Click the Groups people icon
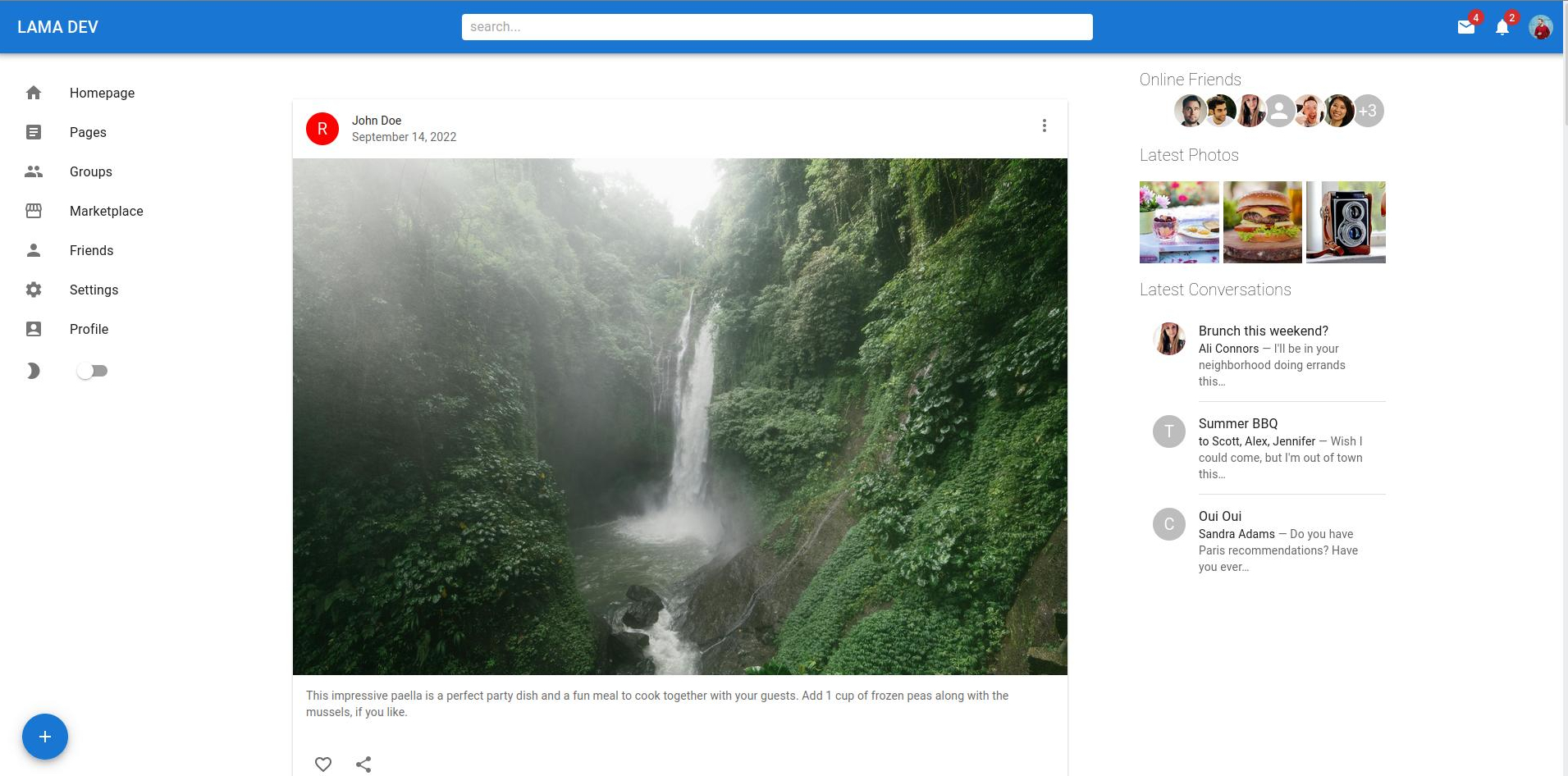Viewport: 1568px width, 776px height. tap(34, 171)
